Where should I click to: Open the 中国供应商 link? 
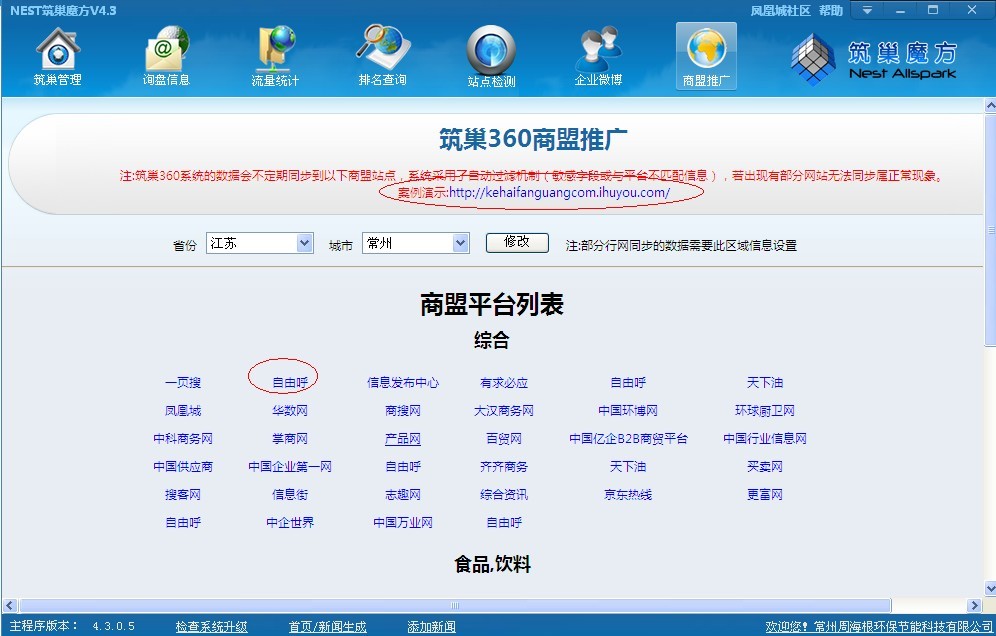pos(183,466)
